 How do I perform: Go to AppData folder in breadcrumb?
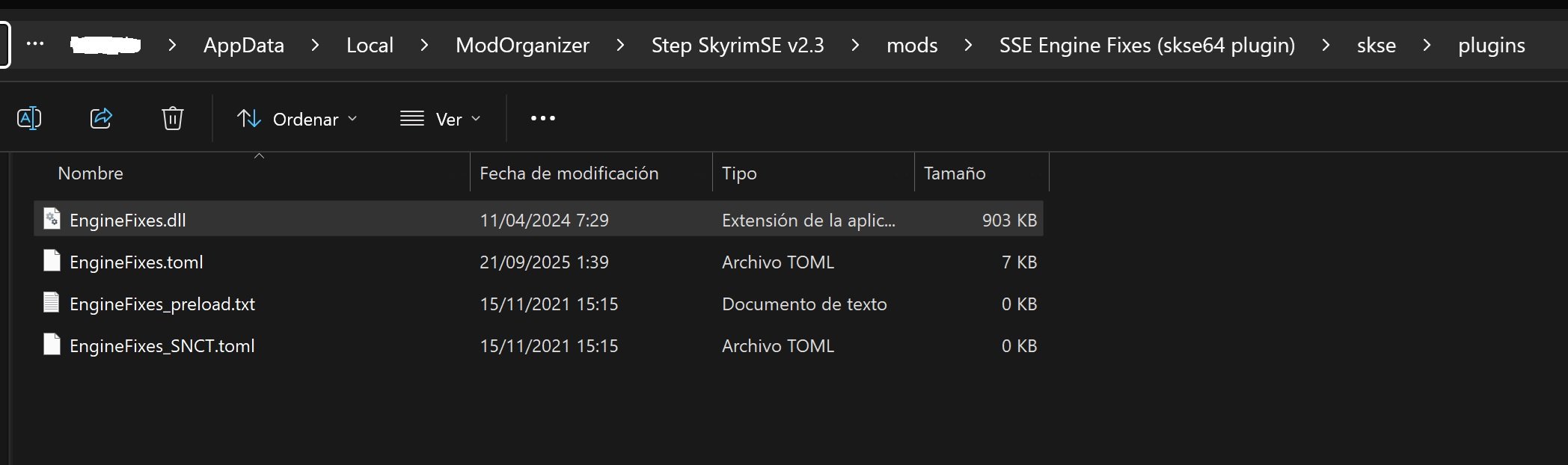pyautogui.click(x=244, y=46)
